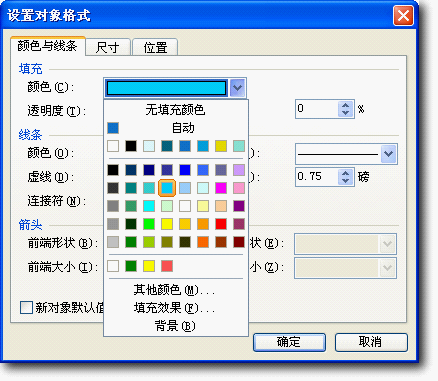Select the pink color swatch
438x381 pixels.
tap(239, 188)
